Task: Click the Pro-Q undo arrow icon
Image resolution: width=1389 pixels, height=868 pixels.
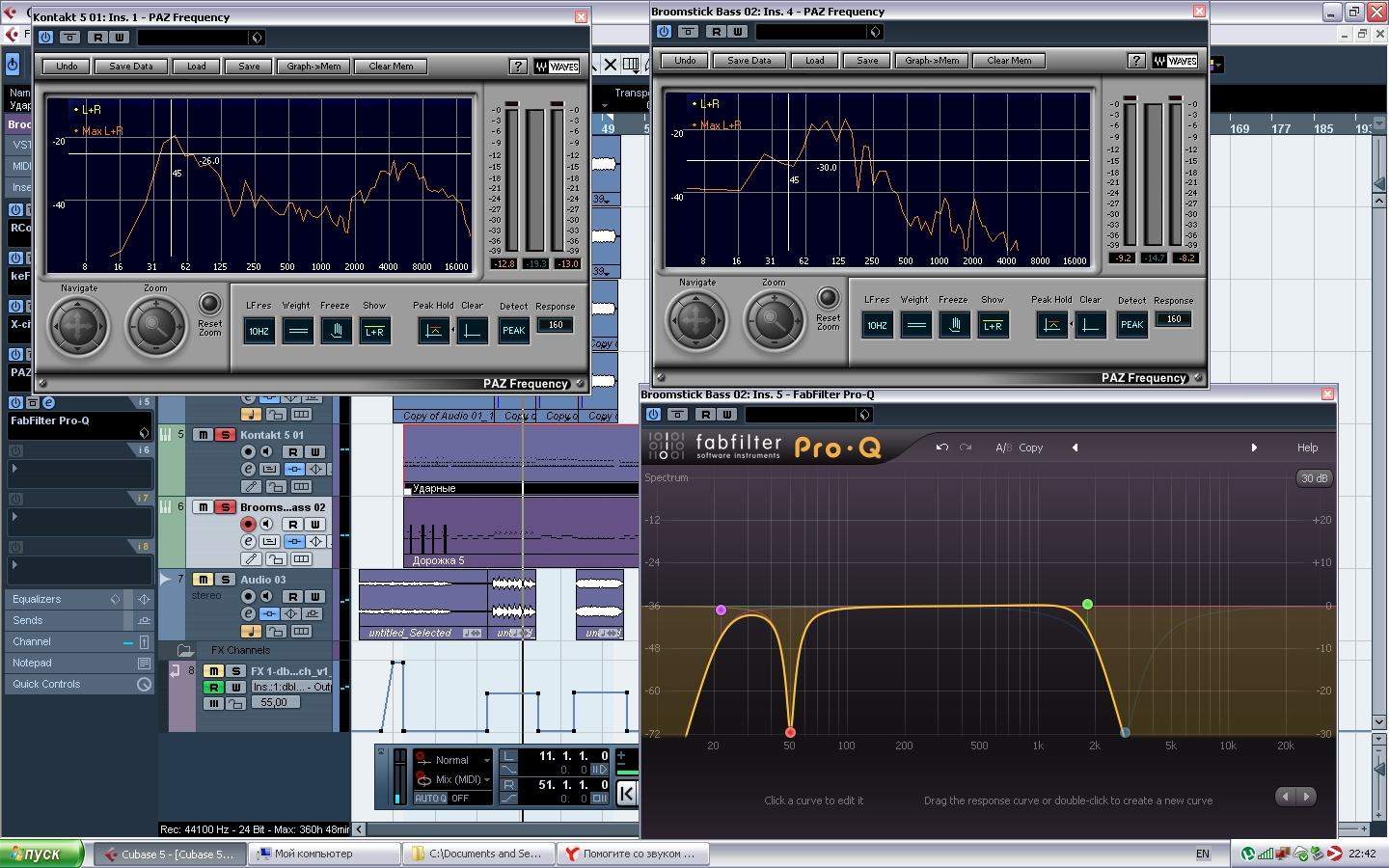Action: pyautogui.click(x=942, y=448)
